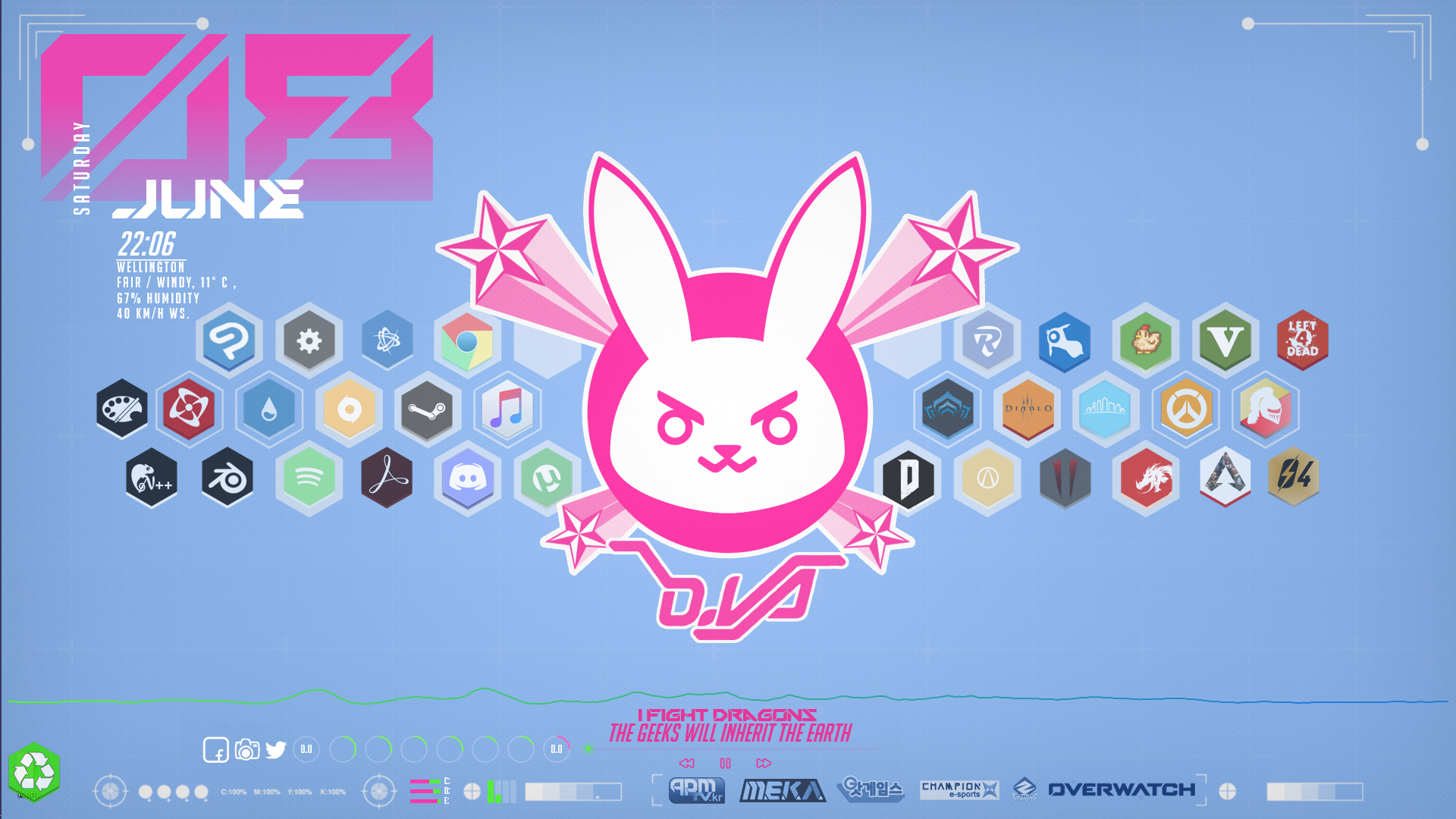Skip to the next song
The height and width of the screenshot is (819, 1456).
(x=763, y=763)
